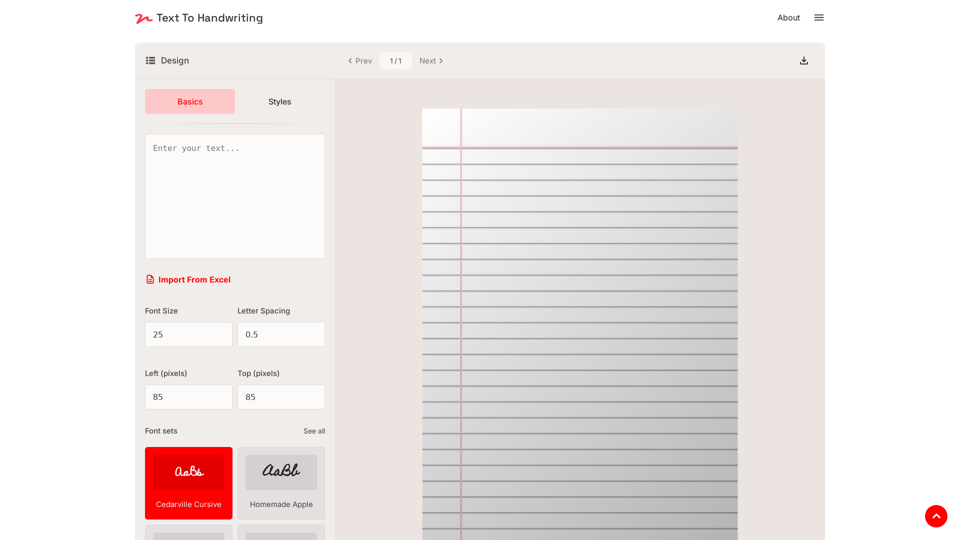Click the Left (pixels) field

[x=188, y=397]
